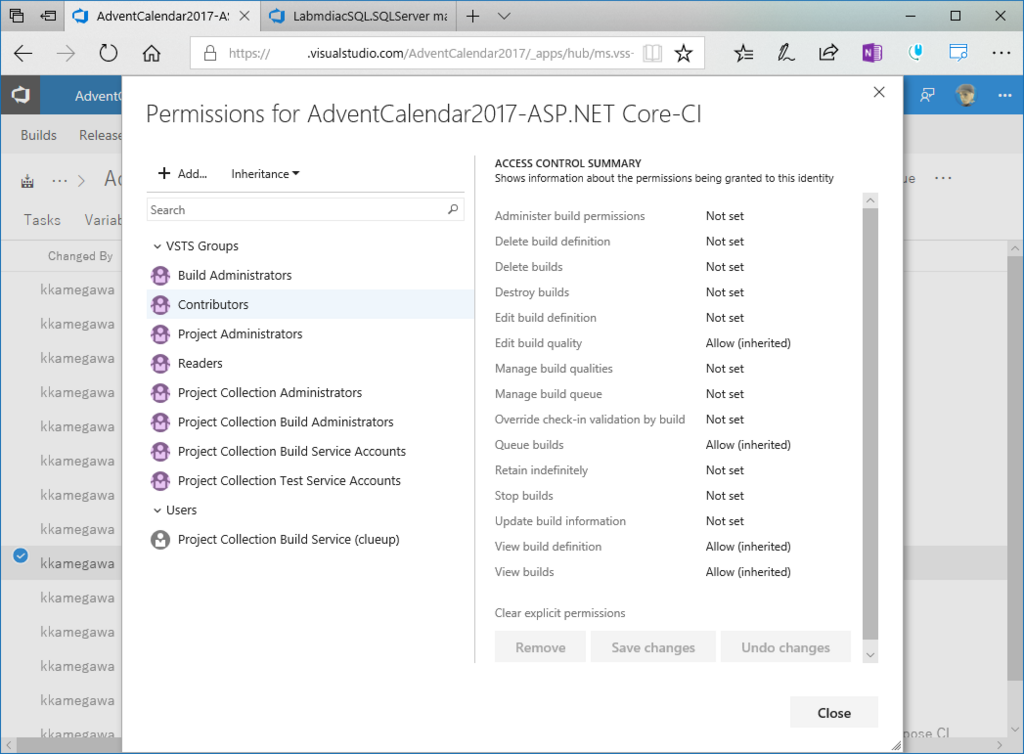Image resolution: width=1024 pixels, height=754 pixels.
Task: Select the Project Collection Administrators group
Action: point(310,392)
